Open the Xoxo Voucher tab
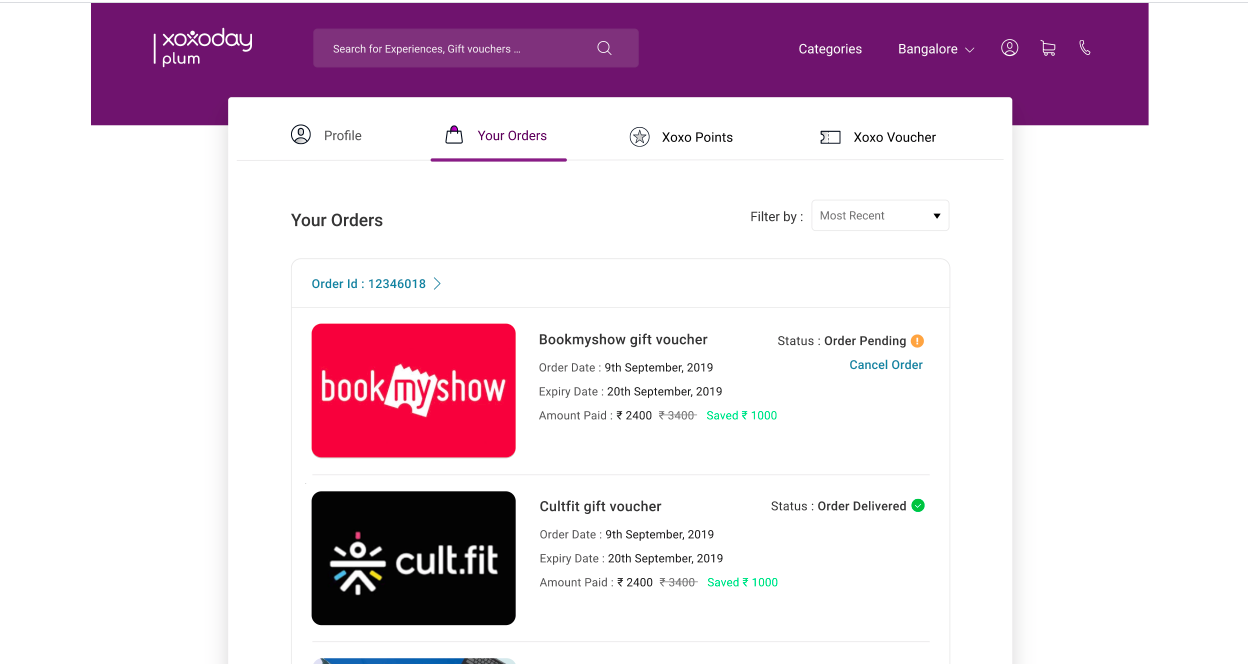1248x664 pixels. [x=878, y=137]
